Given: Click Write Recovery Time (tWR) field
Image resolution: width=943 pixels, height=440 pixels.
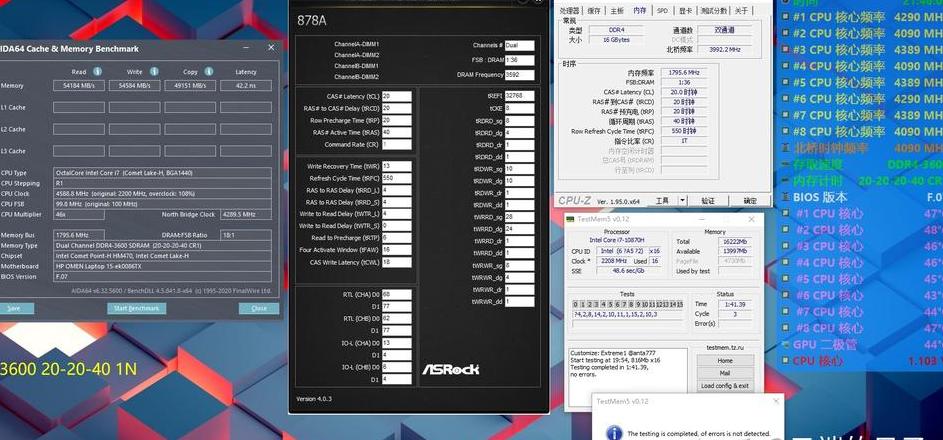Looking at the screenshot, I should click(396, 166).
